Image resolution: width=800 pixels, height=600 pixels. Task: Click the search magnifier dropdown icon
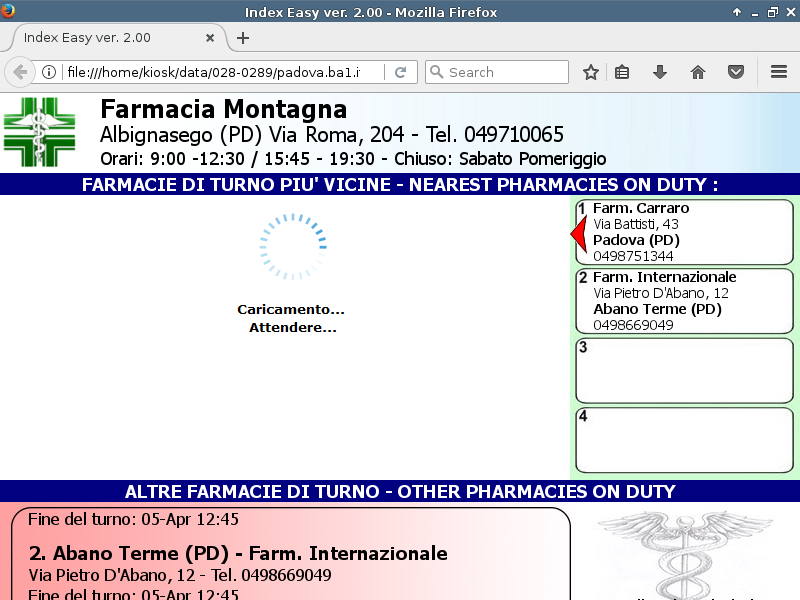coord(437,72)
